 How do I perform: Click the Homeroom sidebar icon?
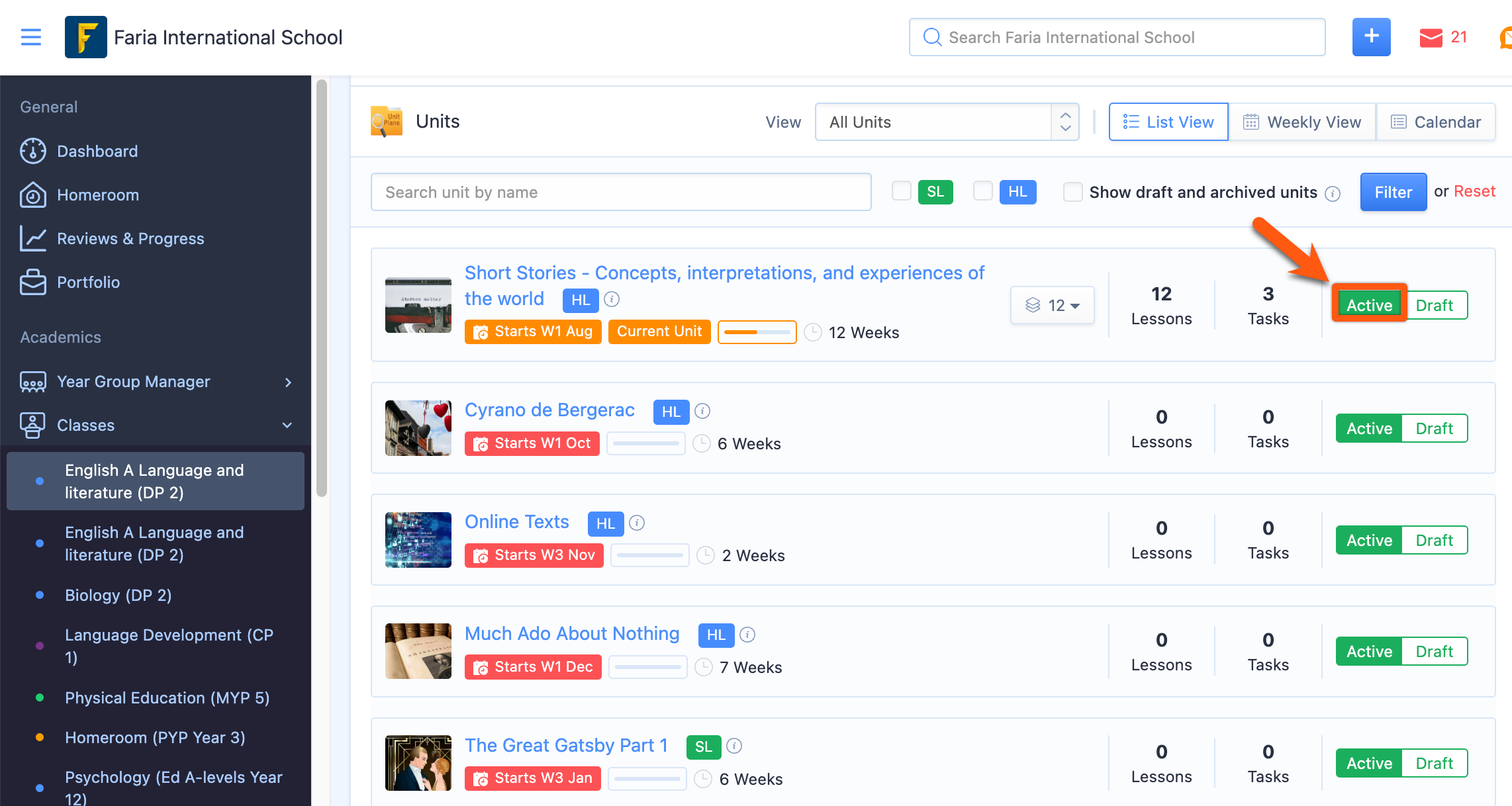coord(32,195)
